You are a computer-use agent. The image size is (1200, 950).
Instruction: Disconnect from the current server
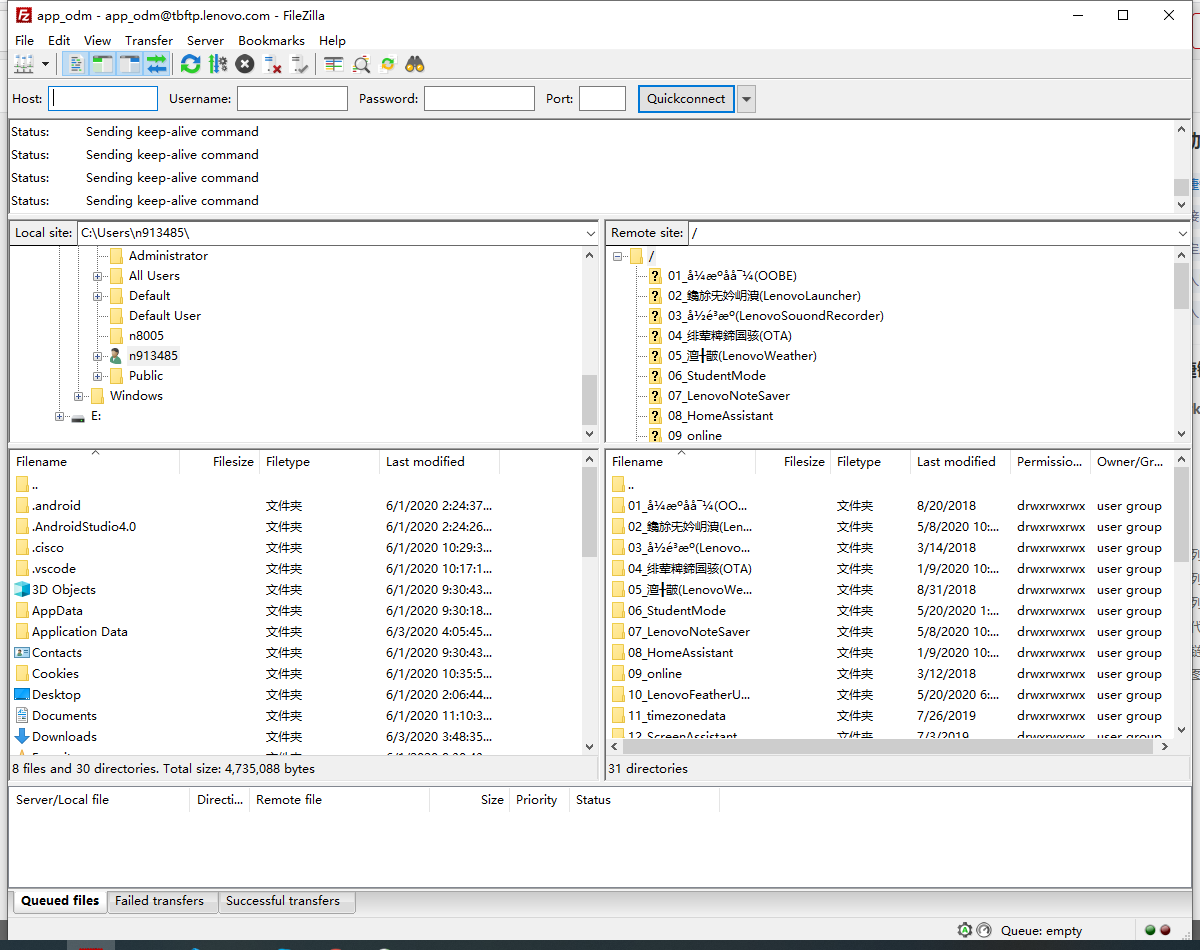[272, 64]
